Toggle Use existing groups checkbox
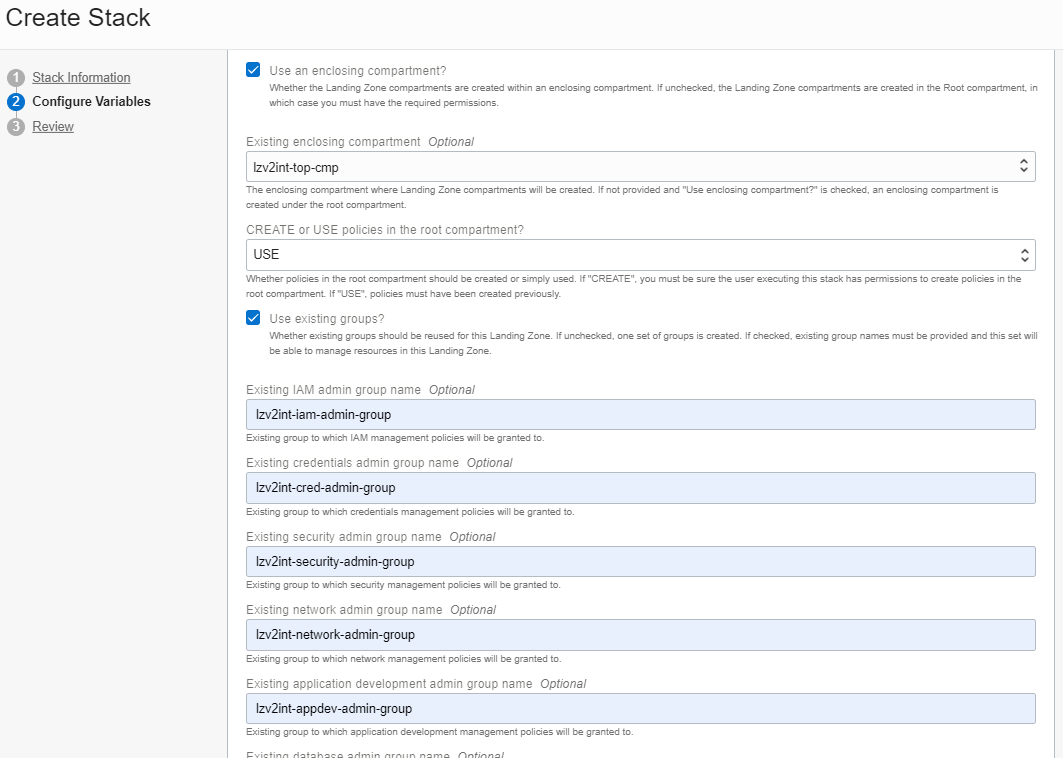The image size is (1063, 758). (253, 318)
